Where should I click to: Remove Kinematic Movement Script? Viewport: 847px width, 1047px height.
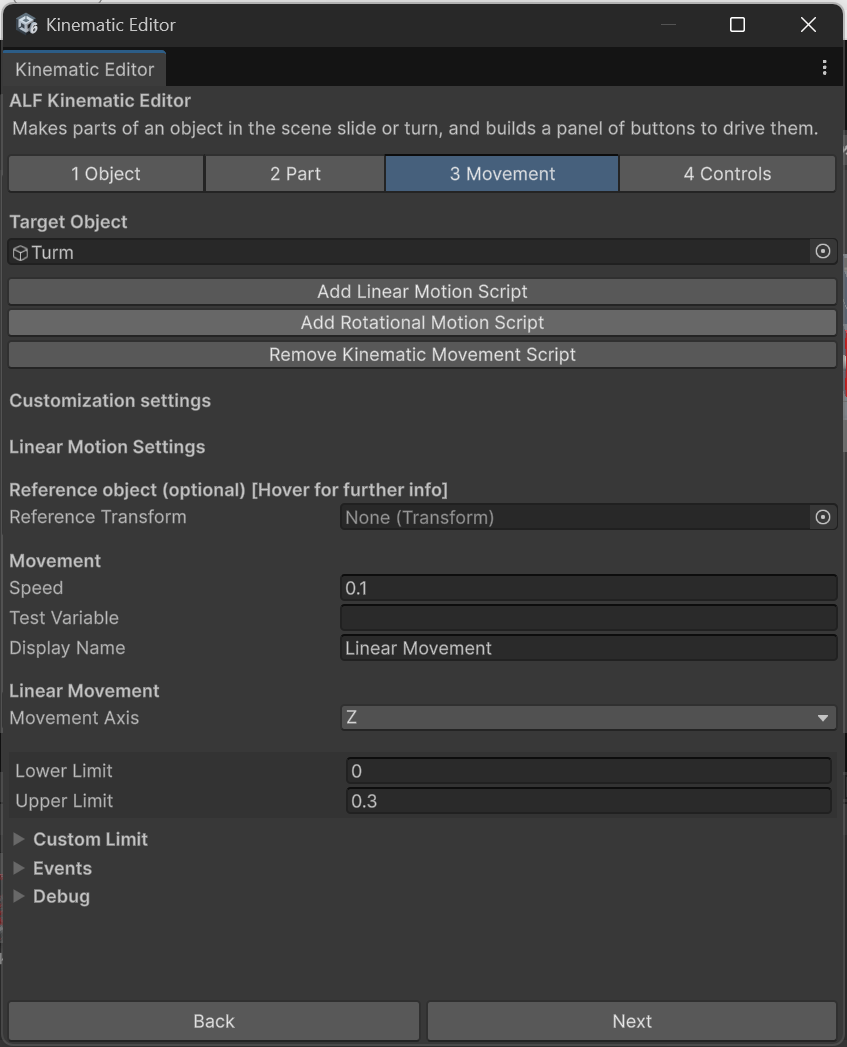tap(422, 355)
